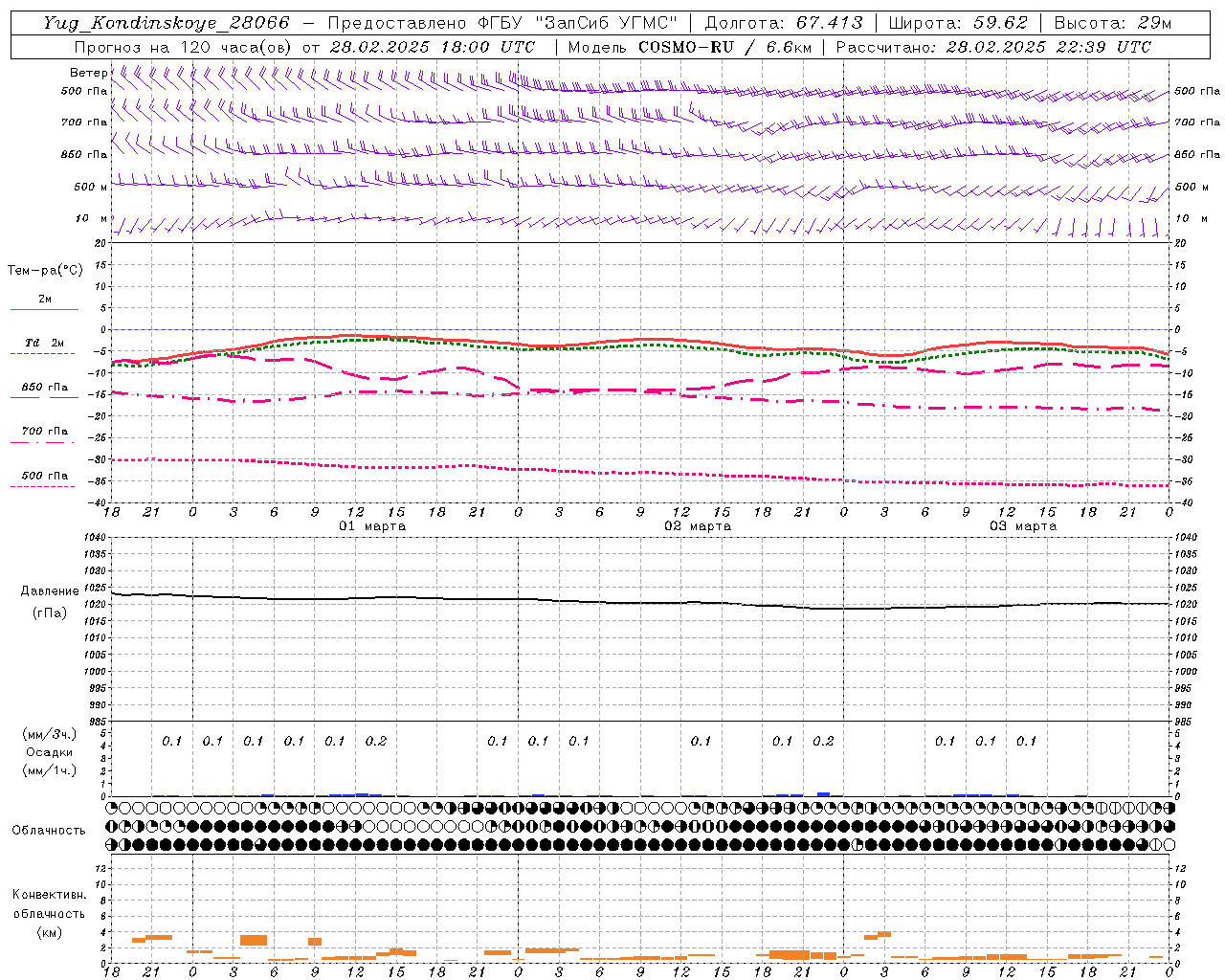Click the (мм/3ч.) precipitation unit label
1225x980 pixels.
50,734
